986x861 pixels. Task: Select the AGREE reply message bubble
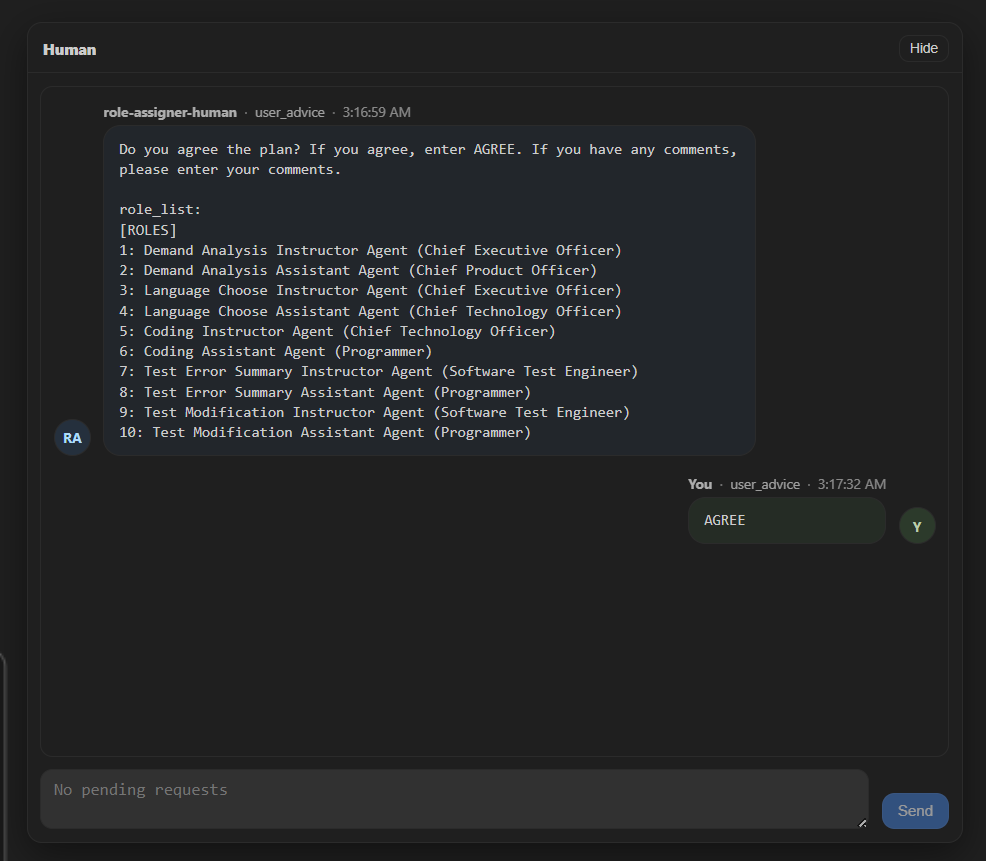[786, 521]
